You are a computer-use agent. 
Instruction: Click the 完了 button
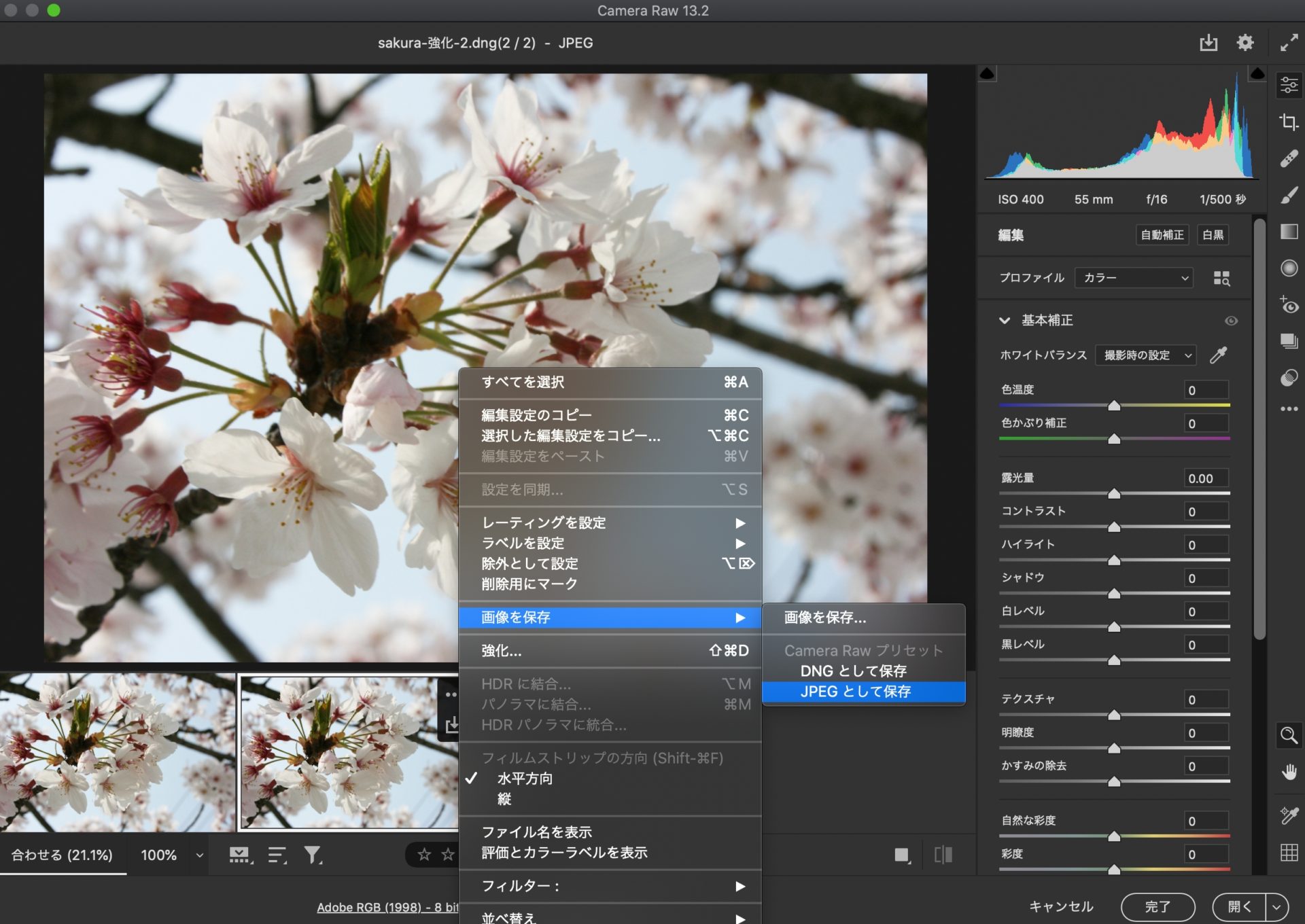click(1157, 906)
